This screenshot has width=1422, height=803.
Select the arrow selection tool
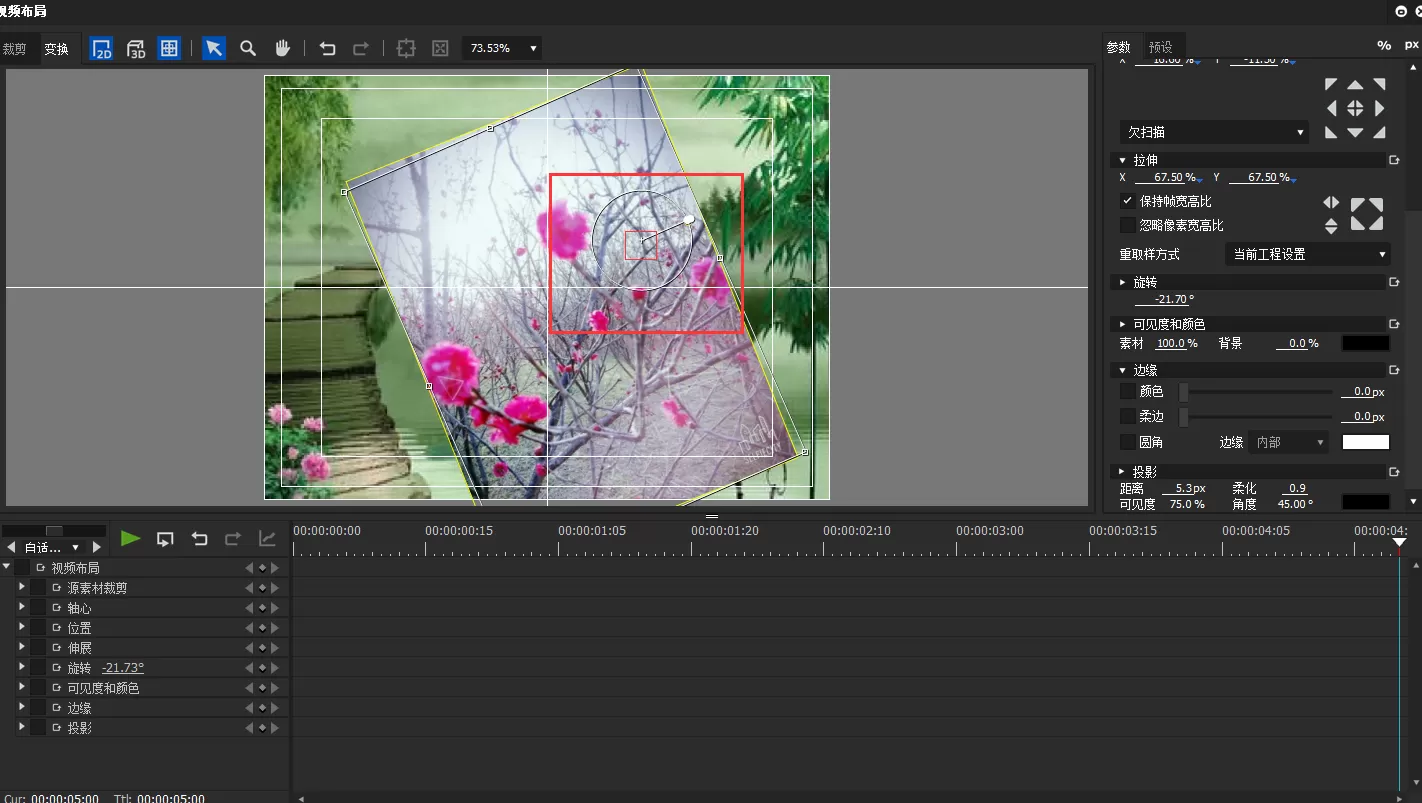coord(214,48)
